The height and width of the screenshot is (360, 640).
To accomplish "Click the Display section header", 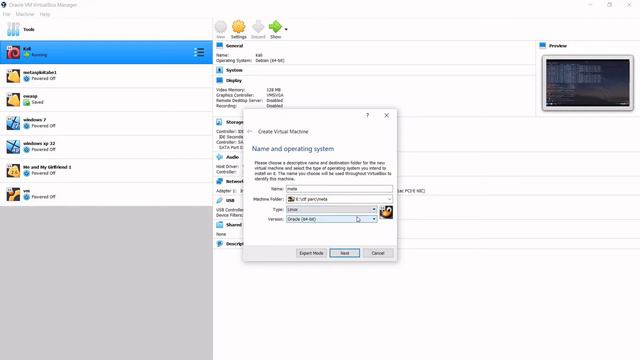I will click(x=233, y=80).
